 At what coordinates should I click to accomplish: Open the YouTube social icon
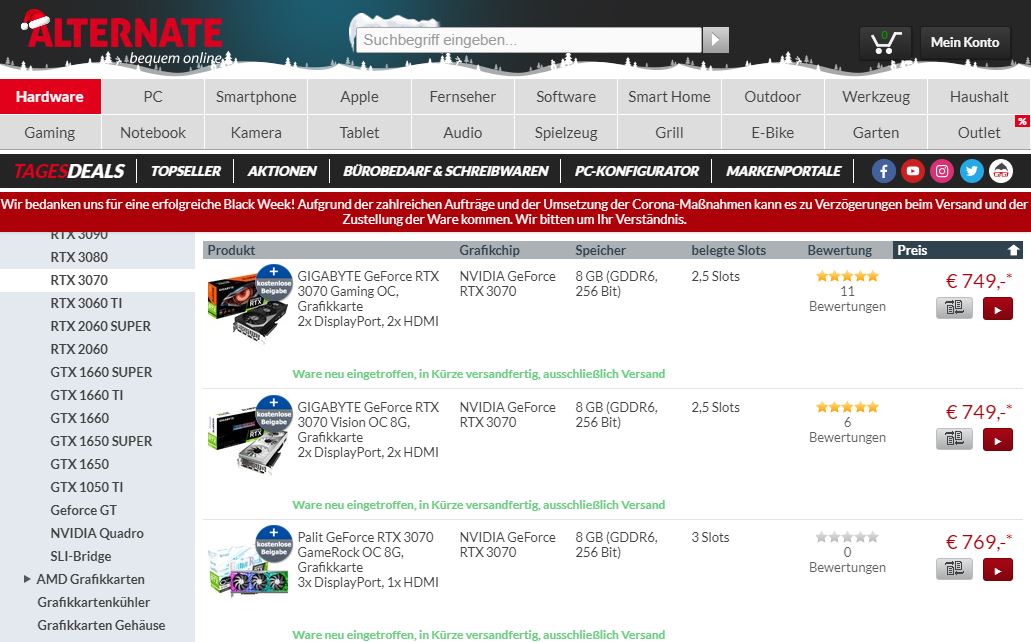pos(913,172)
